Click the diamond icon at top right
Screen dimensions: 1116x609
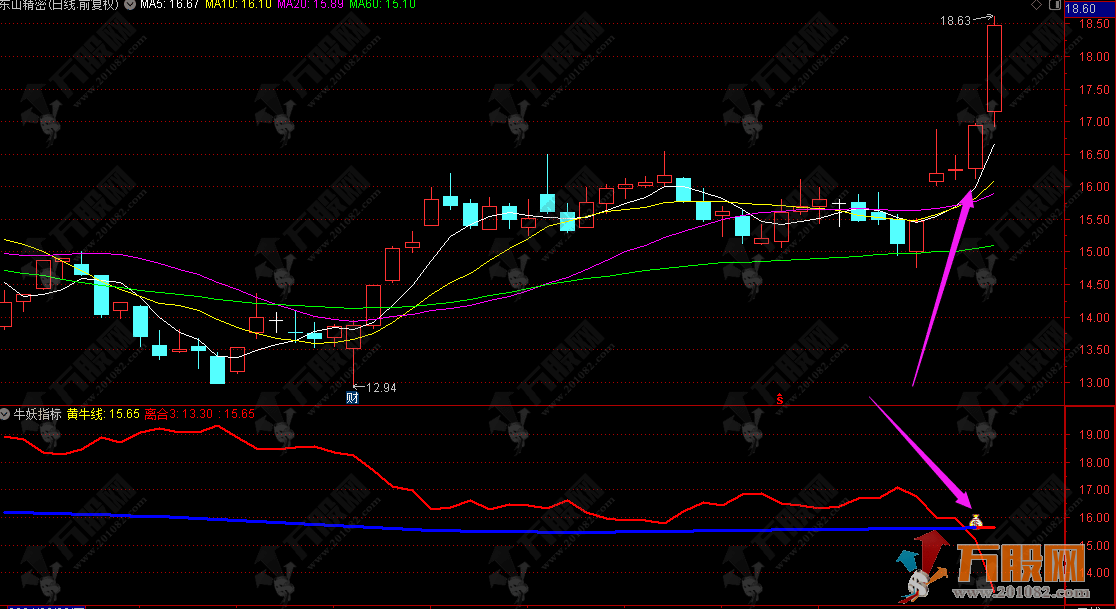click(1036, 6)
